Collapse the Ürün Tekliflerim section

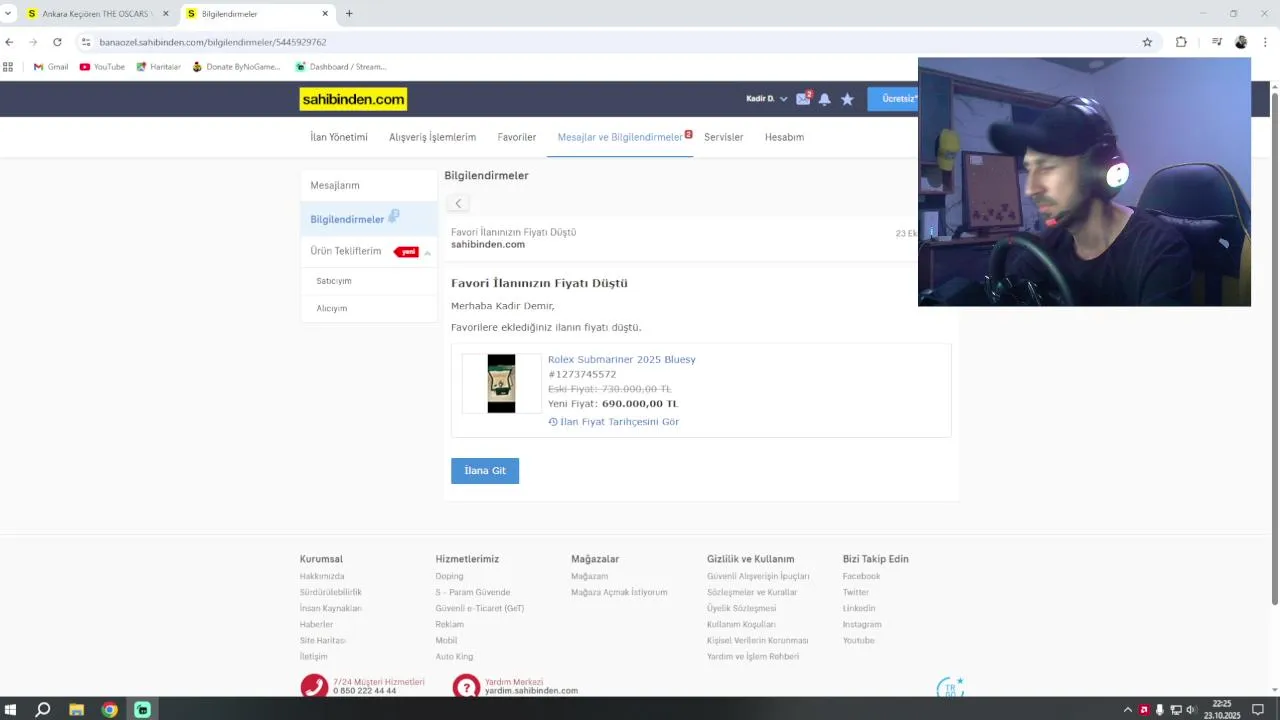pyautogui.click(x=428, y=252)
